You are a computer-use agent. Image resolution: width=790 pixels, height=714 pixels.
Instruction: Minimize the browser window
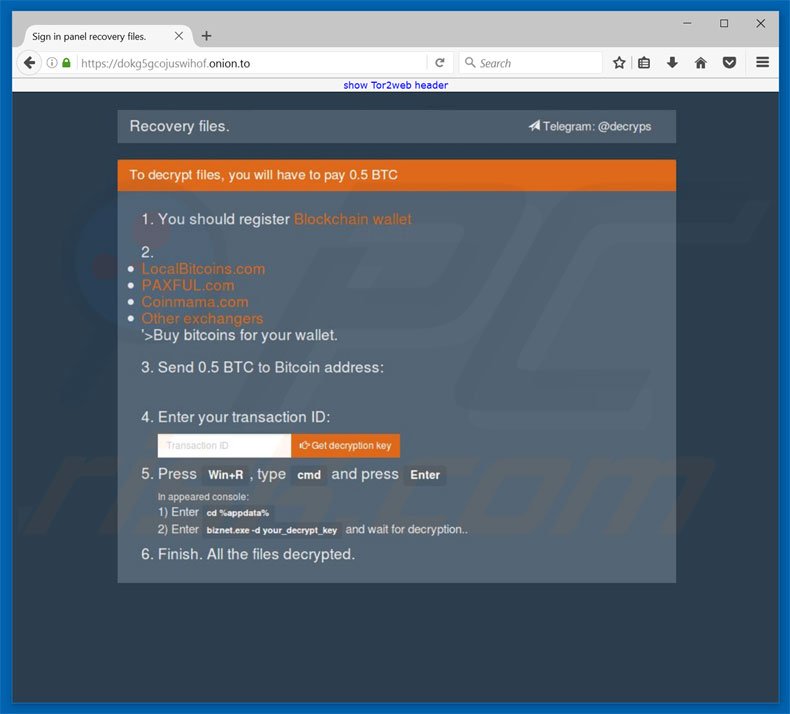[x=687, y=23]
